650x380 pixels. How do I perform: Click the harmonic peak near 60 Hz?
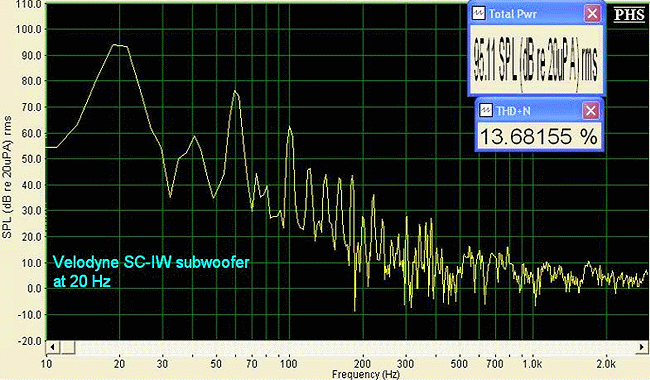pos(235,92)
